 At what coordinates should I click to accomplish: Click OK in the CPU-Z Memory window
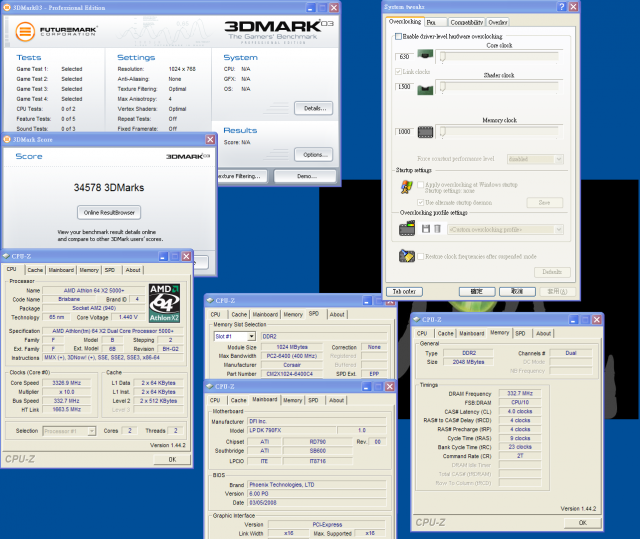tap(582, 523)
